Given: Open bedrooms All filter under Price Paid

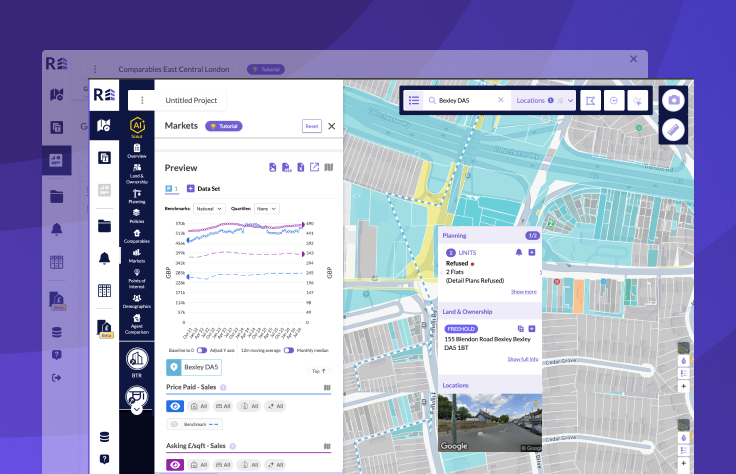Looking at the screenshot, I should 222,406.
